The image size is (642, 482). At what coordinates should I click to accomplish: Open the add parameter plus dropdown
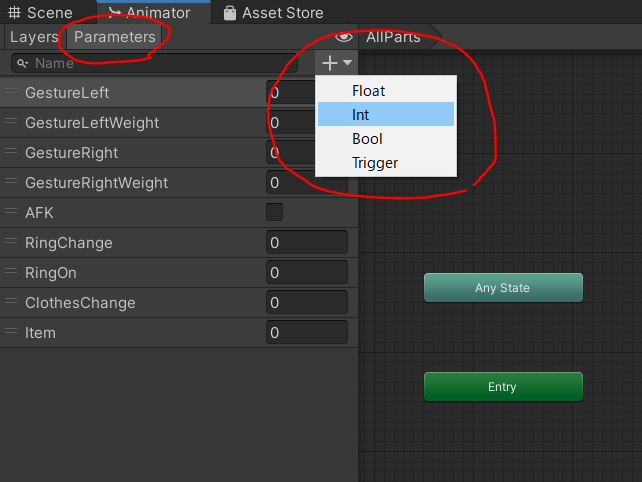[337, 63]
